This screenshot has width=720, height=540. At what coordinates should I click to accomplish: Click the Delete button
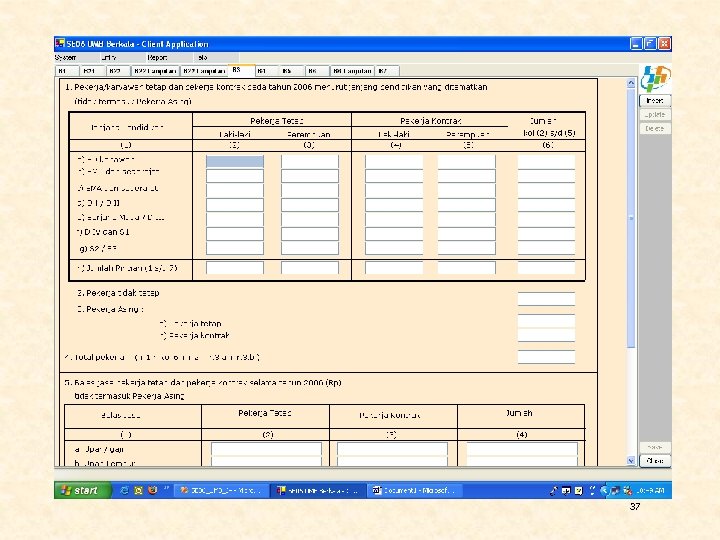pyautogui.click(x=655, y=129)
